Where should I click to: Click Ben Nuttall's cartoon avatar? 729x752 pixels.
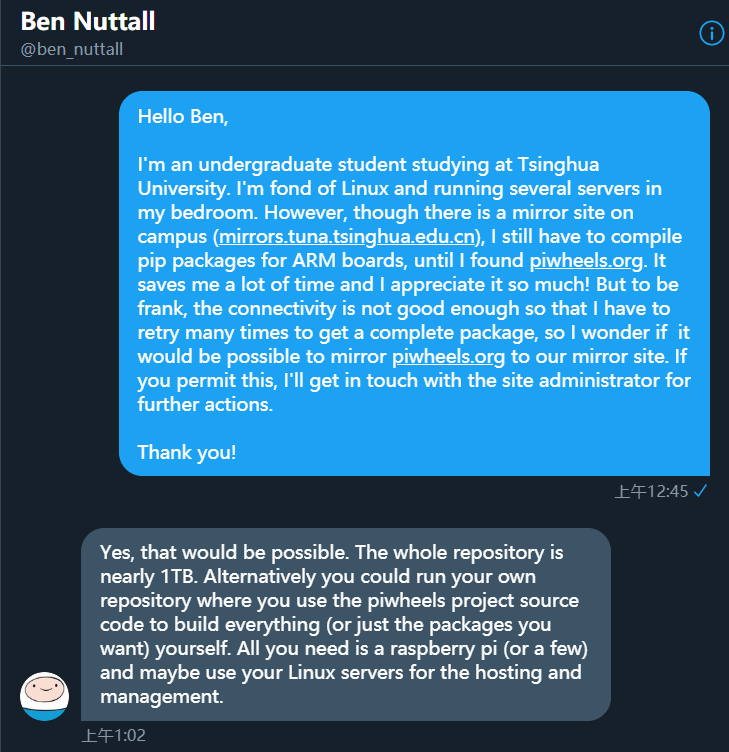pyautogui.click(x=45, y=696)
